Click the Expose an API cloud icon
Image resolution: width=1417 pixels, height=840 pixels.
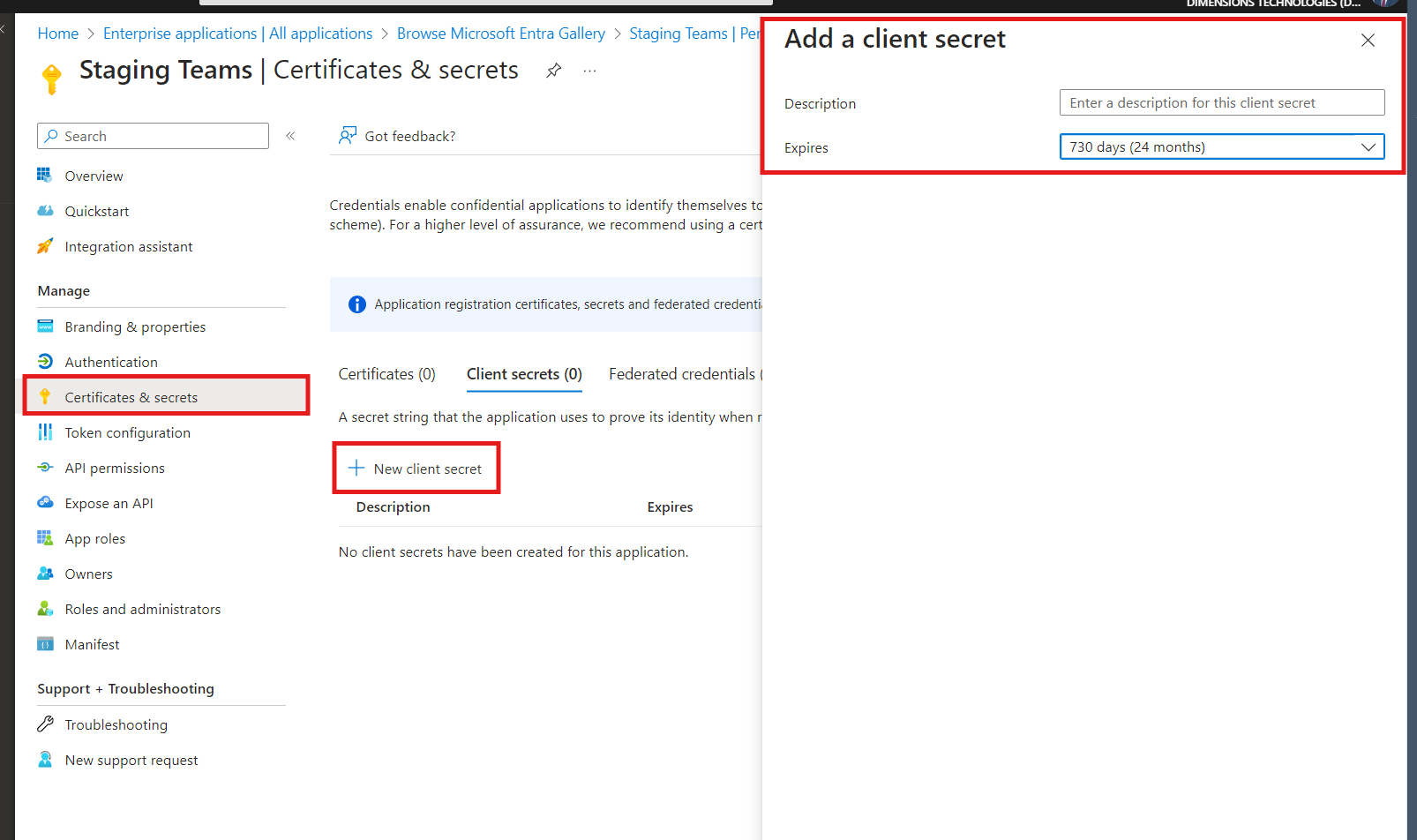[x=45, y=503]
